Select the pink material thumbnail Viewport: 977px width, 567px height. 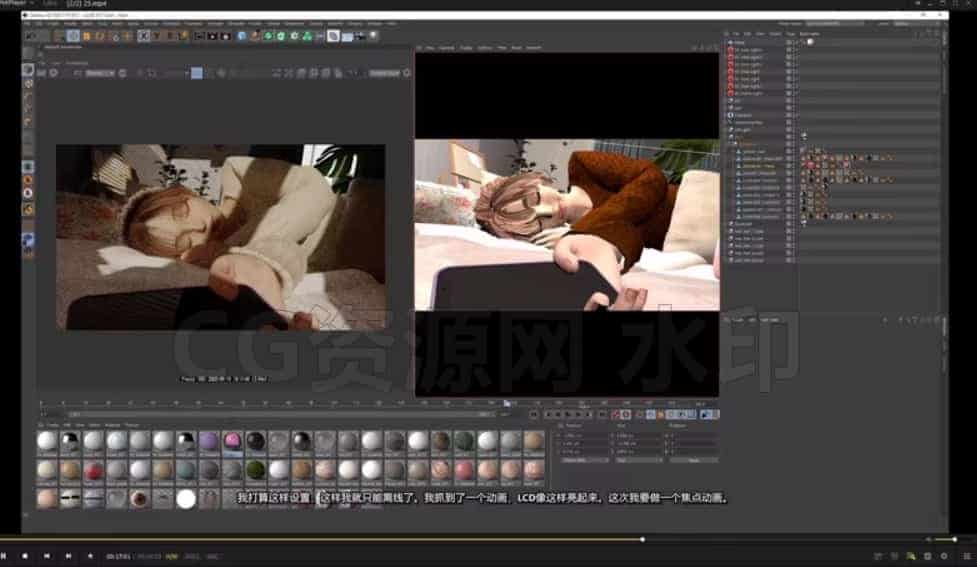(232, 441)
